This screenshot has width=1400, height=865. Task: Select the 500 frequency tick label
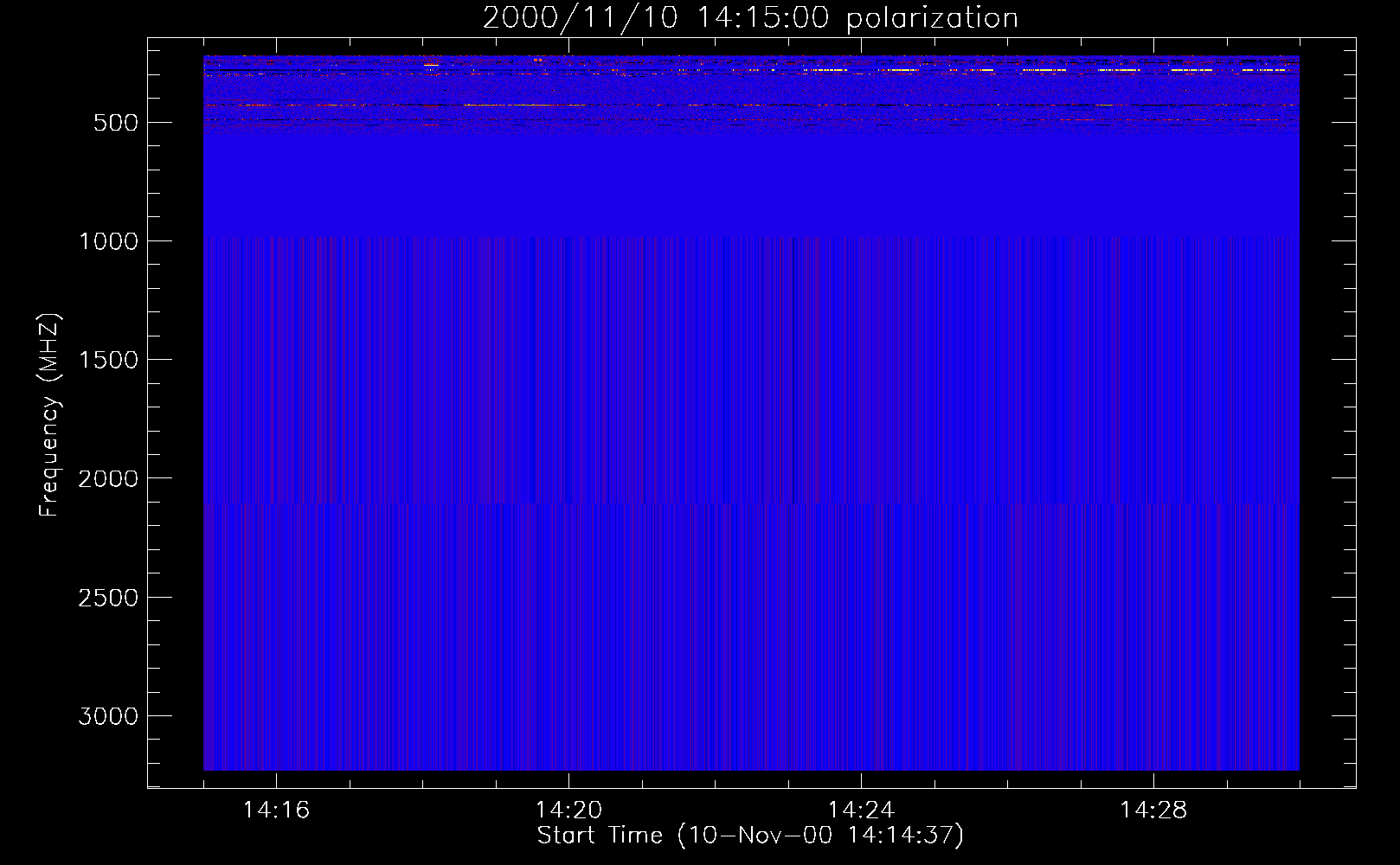[x=116, y=123]
